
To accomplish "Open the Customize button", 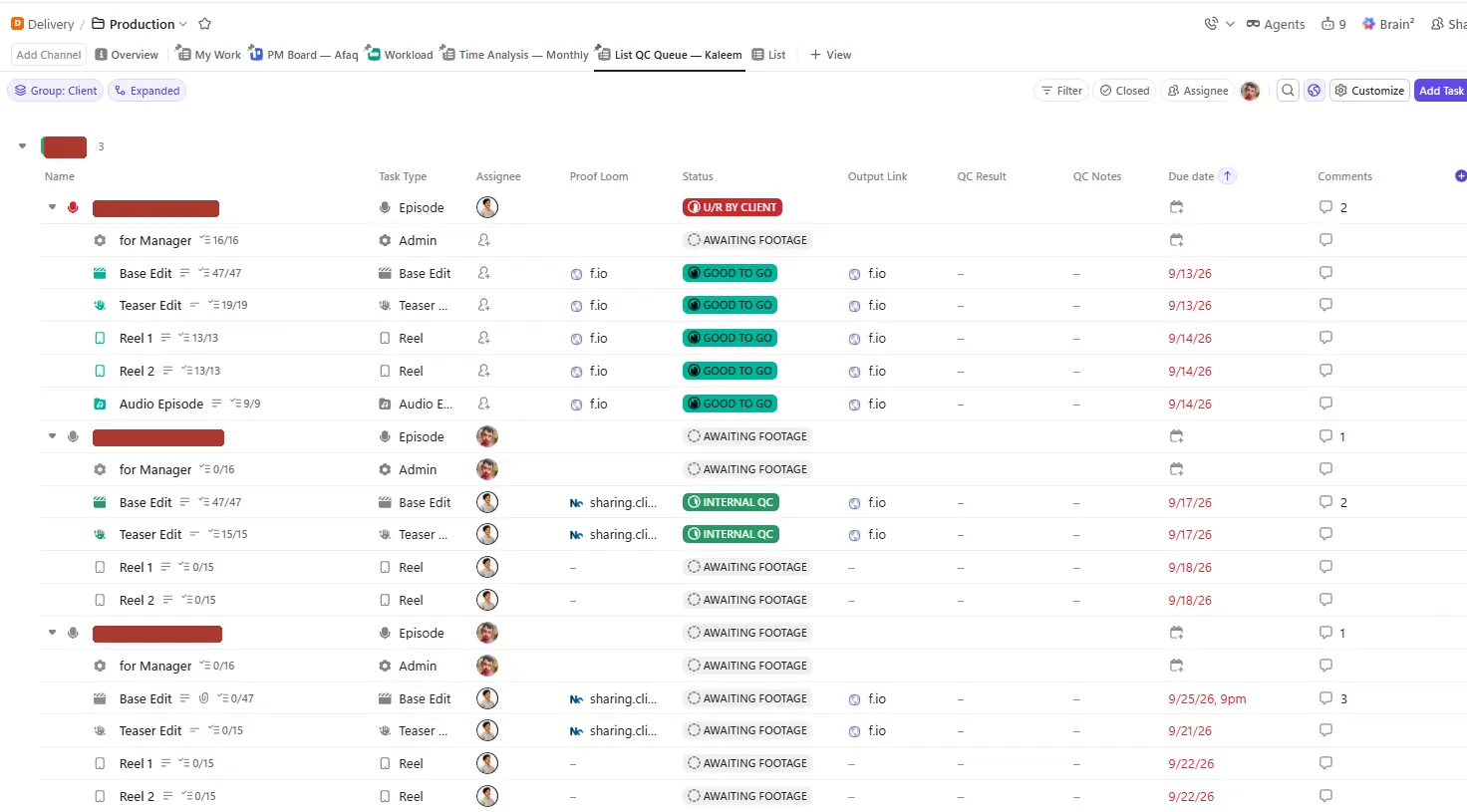I will coord(1369,91).
